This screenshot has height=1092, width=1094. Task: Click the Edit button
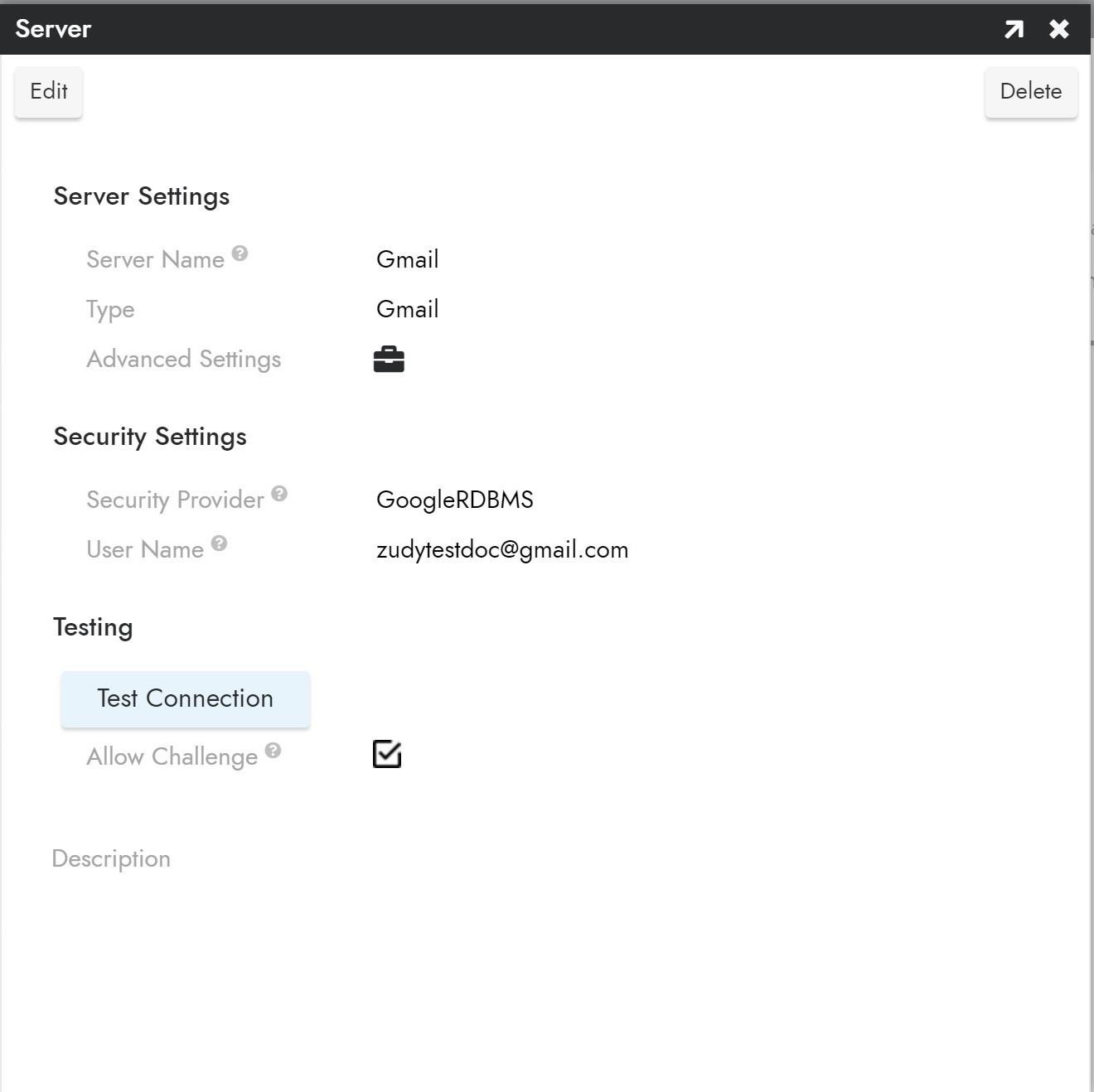48,91
